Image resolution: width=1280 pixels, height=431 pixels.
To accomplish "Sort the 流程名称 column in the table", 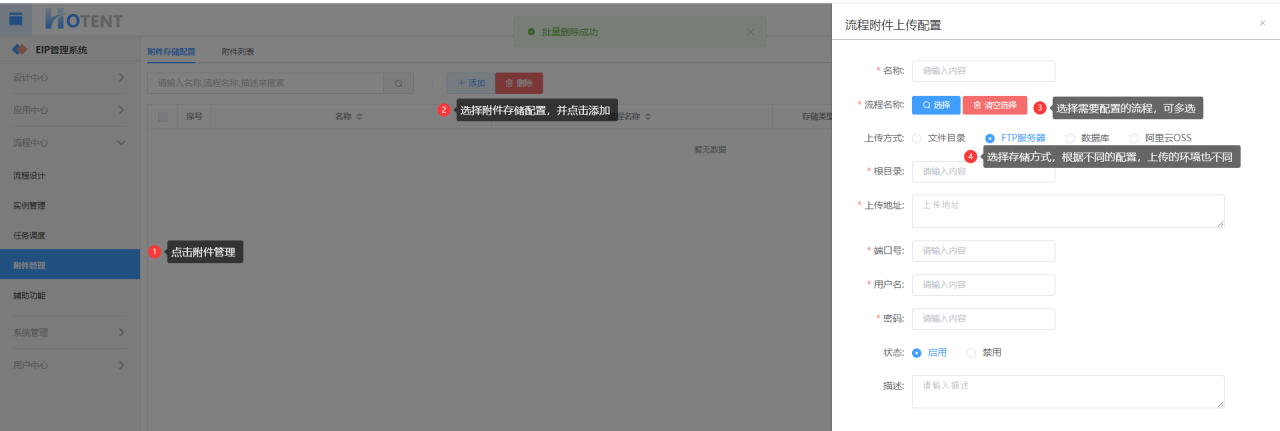I will coord(649,117).
